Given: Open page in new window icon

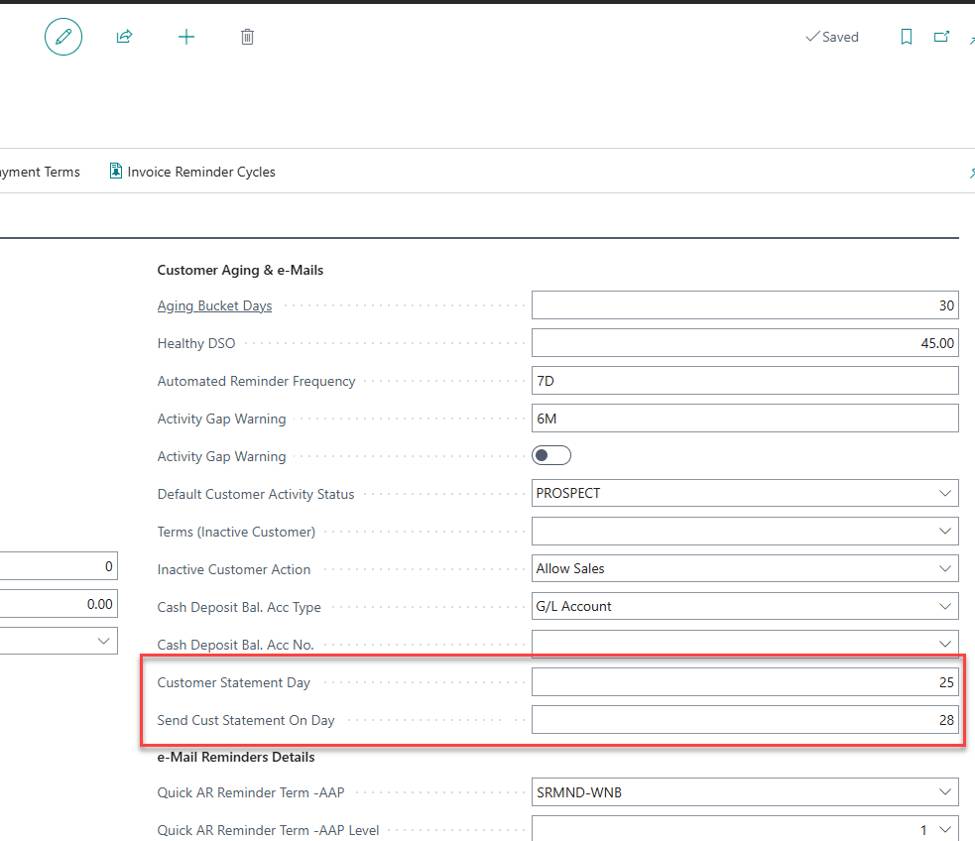Looking at the screenshot, I should pos(941,37).
